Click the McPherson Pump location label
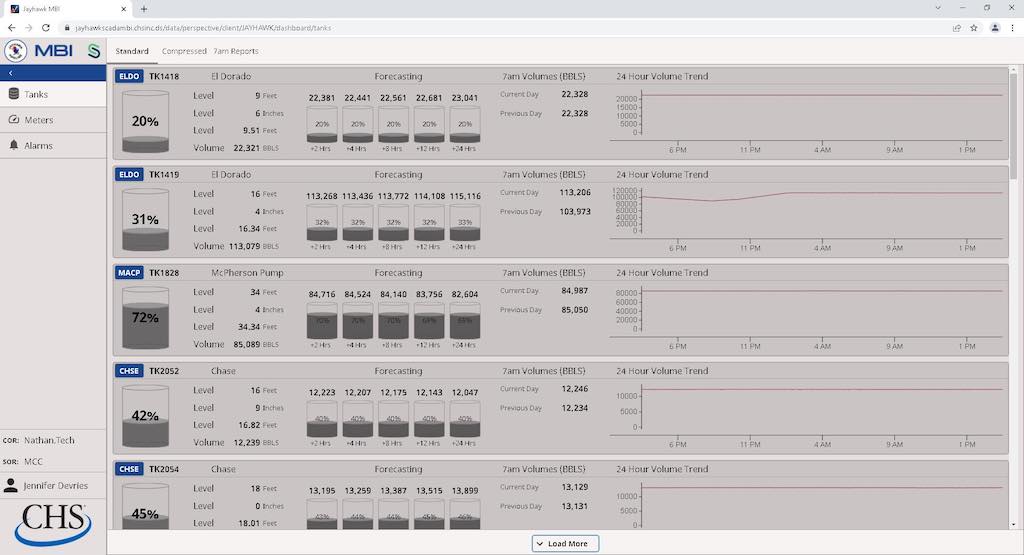 (247, 273)
